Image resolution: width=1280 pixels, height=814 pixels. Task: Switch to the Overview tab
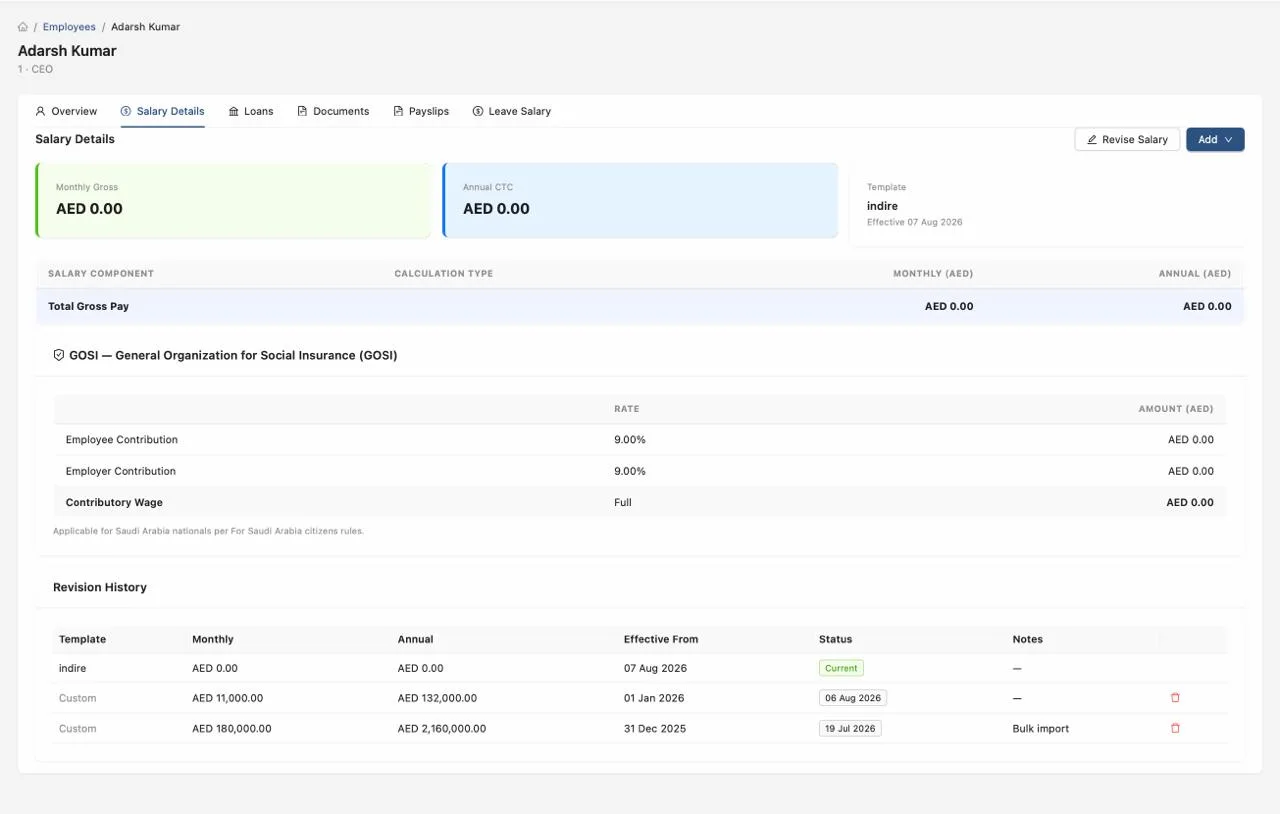pos(66,111)
